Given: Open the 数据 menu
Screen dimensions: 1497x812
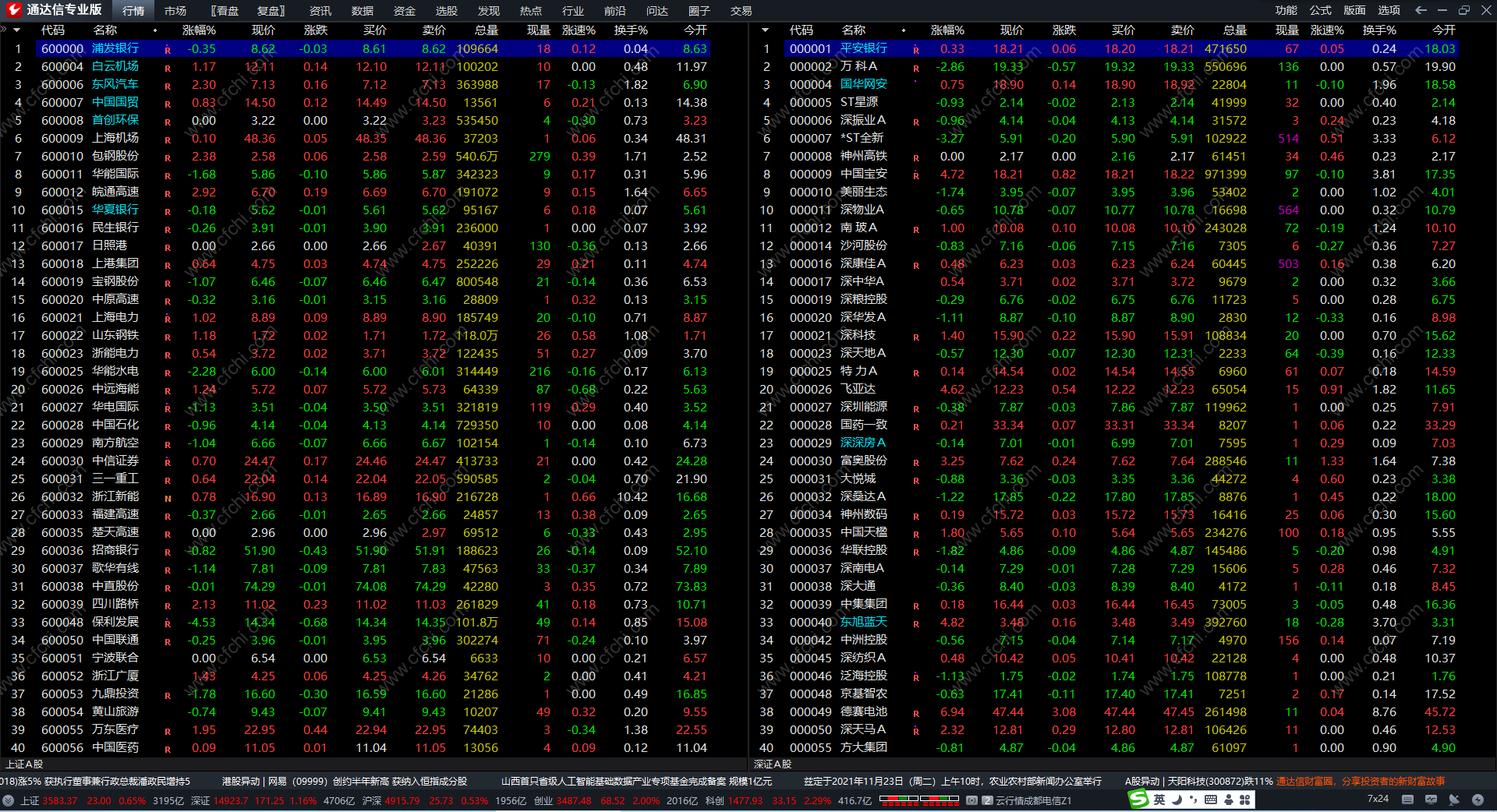Looking at the screenshot, I should coord(363,11).
